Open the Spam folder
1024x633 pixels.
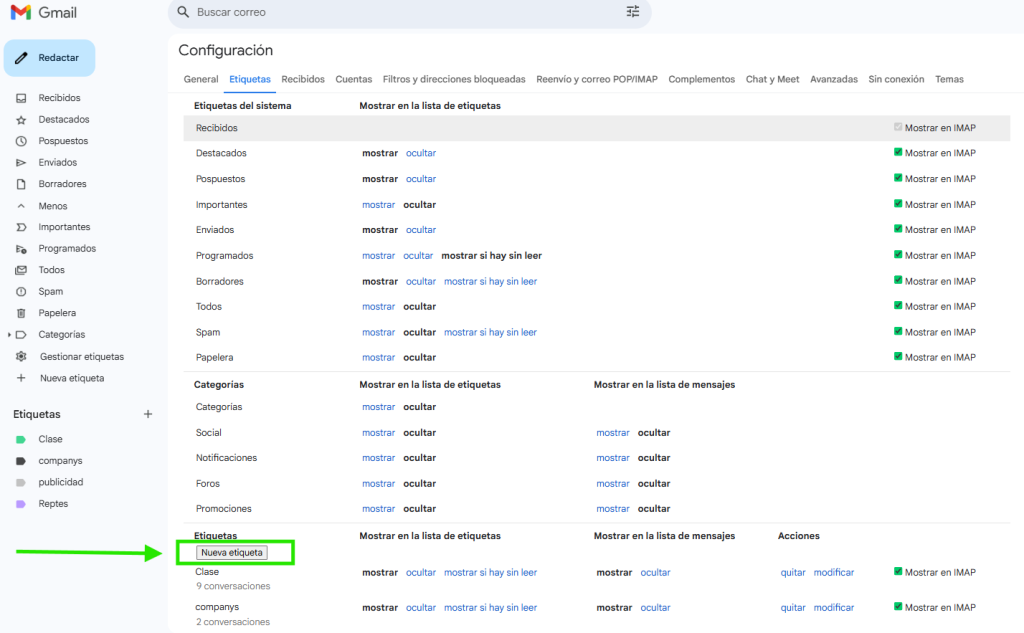coord(50,291)
